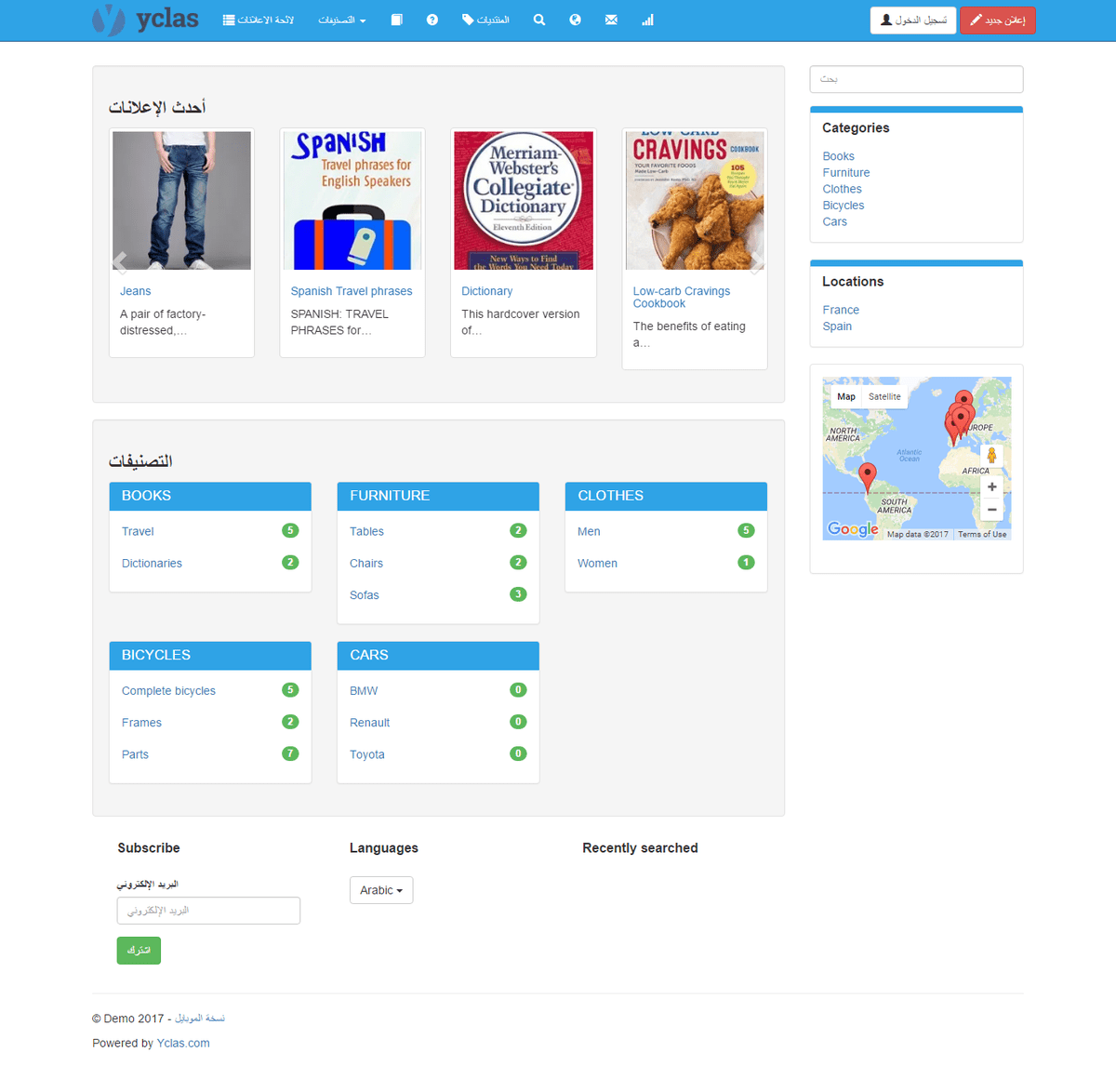The width and height of the screenshot is (1116, 1092).
Task: Expand the التصنيفات categories dropdown in navbar
Action: (x=341, y=20)
